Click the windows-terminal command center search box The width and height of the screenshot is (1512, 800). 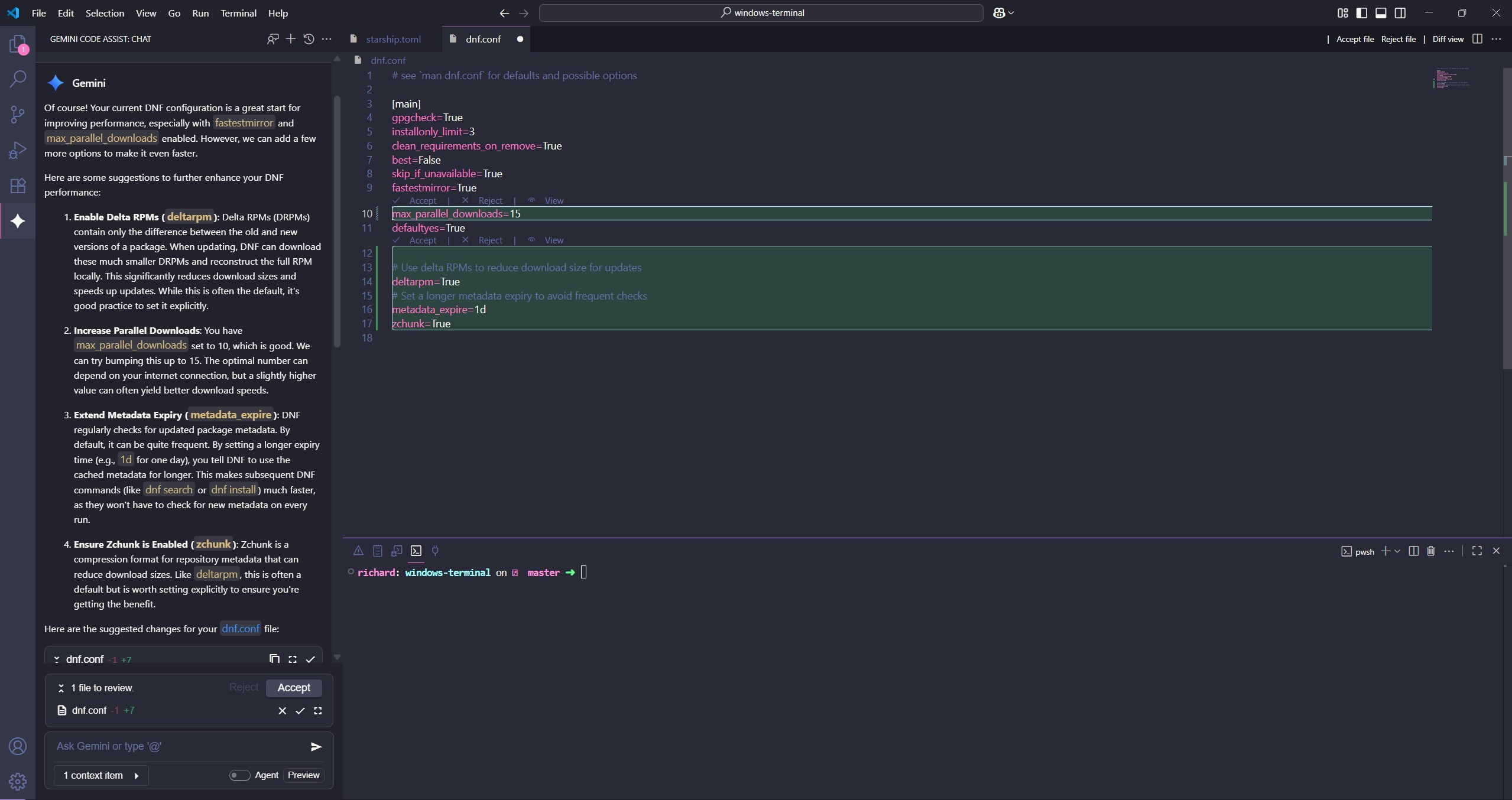761,13
